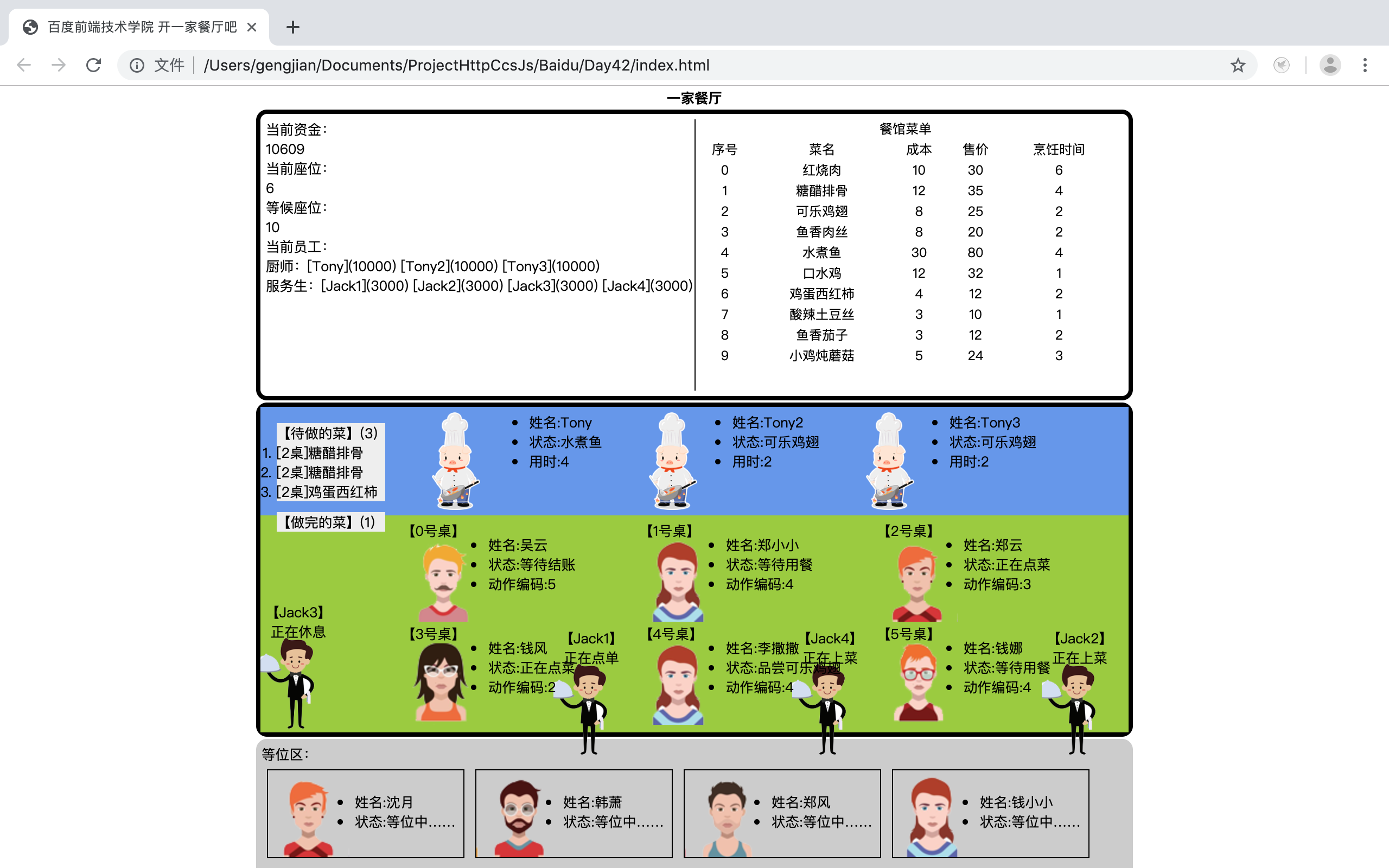Select waiting customer 韩萧's portrait
The image size is (1389, 868).
click(518, 815)
